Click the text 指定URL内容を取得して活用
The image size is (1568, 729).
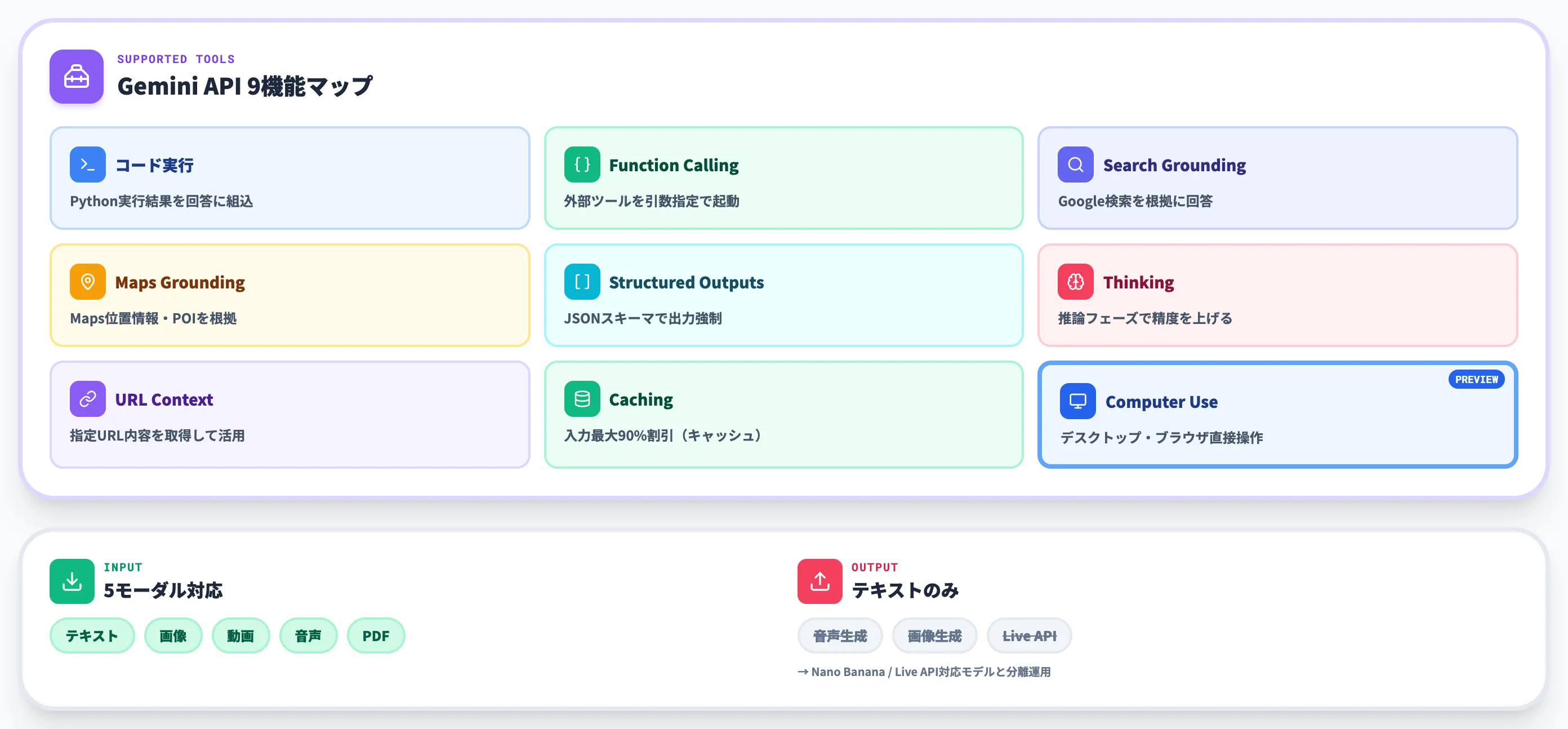point(157,435)
